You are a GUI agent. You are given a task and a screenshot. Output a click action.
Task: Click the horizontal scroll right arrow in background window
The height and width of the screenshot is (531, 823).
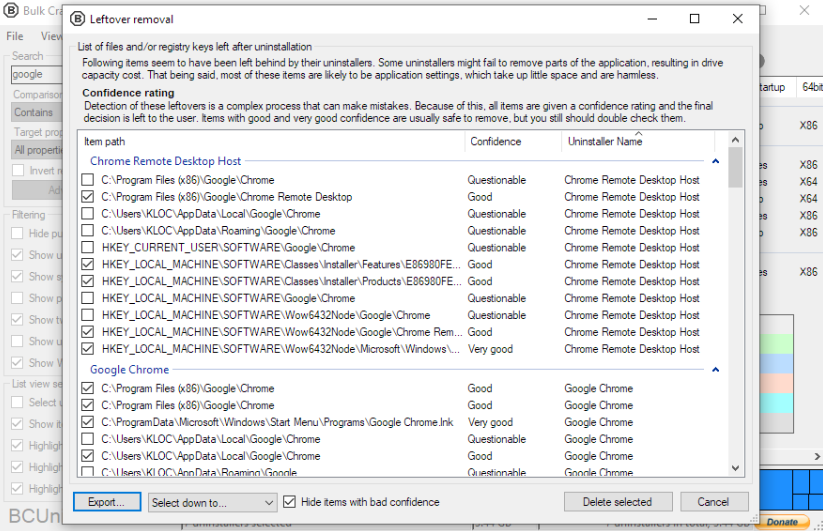click(817, 457)
